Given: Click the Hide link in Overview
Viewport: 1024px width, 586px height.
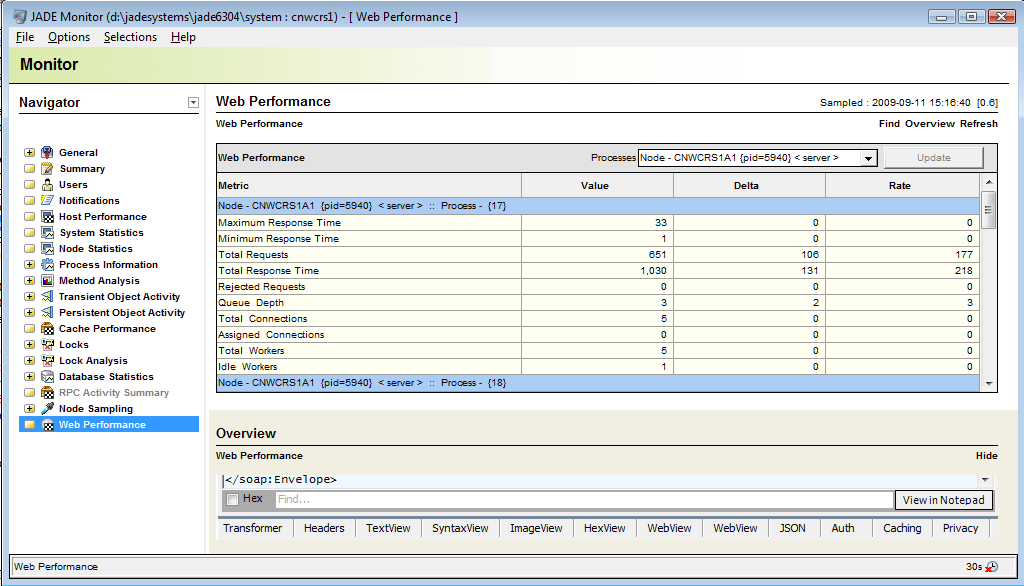Looking at the screenshot, I should [986, 455].
